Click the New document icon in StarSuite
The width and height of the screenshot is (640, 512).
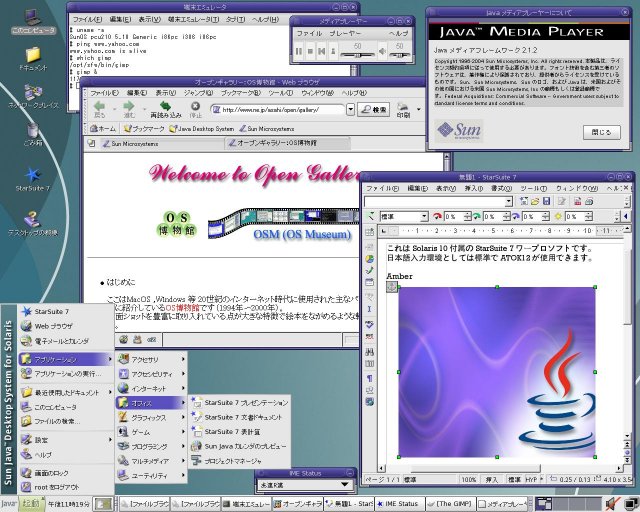(524, 201)
